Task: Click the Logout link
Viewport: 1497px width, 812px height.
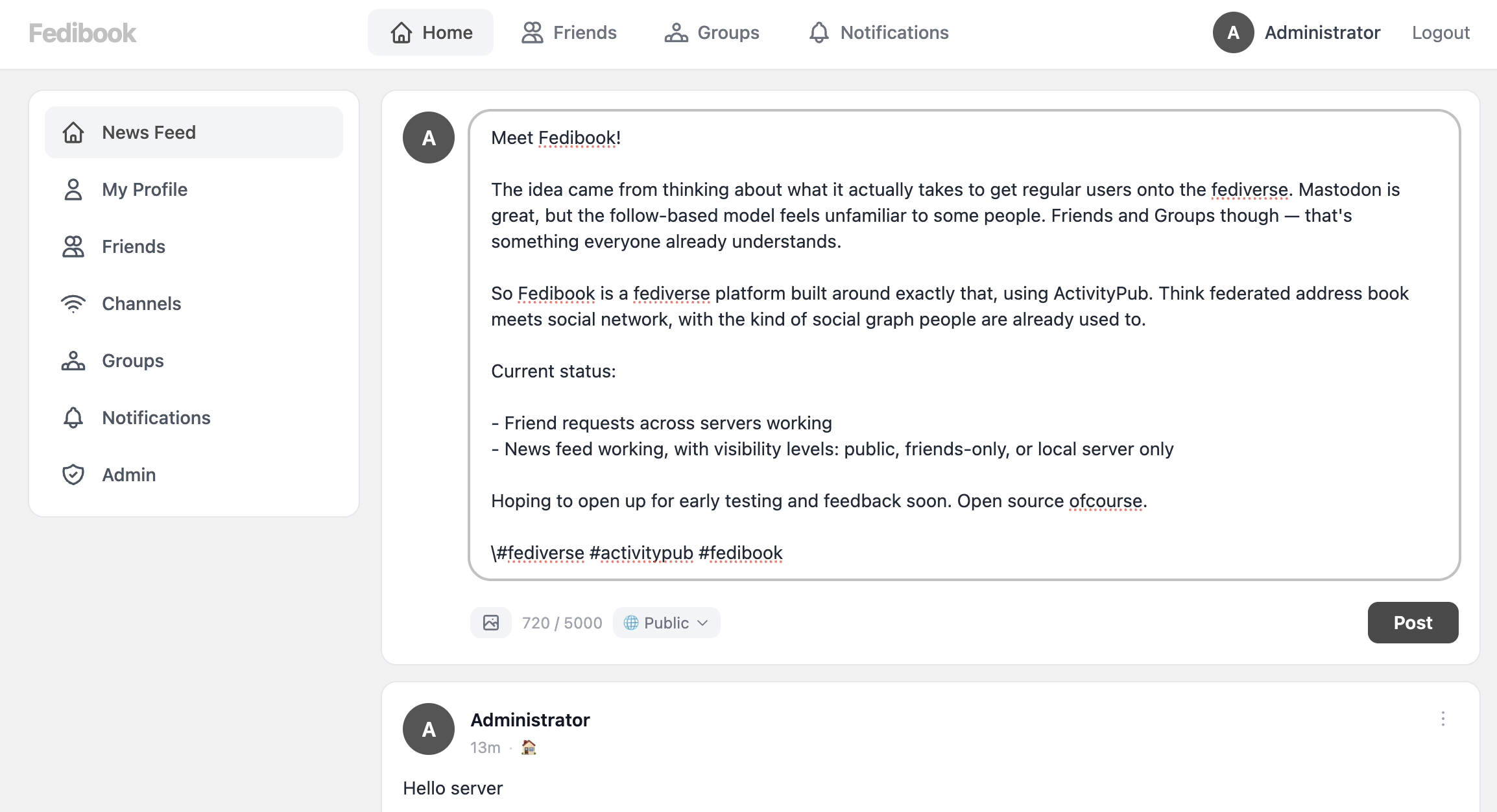Action: coord(1441,32)
